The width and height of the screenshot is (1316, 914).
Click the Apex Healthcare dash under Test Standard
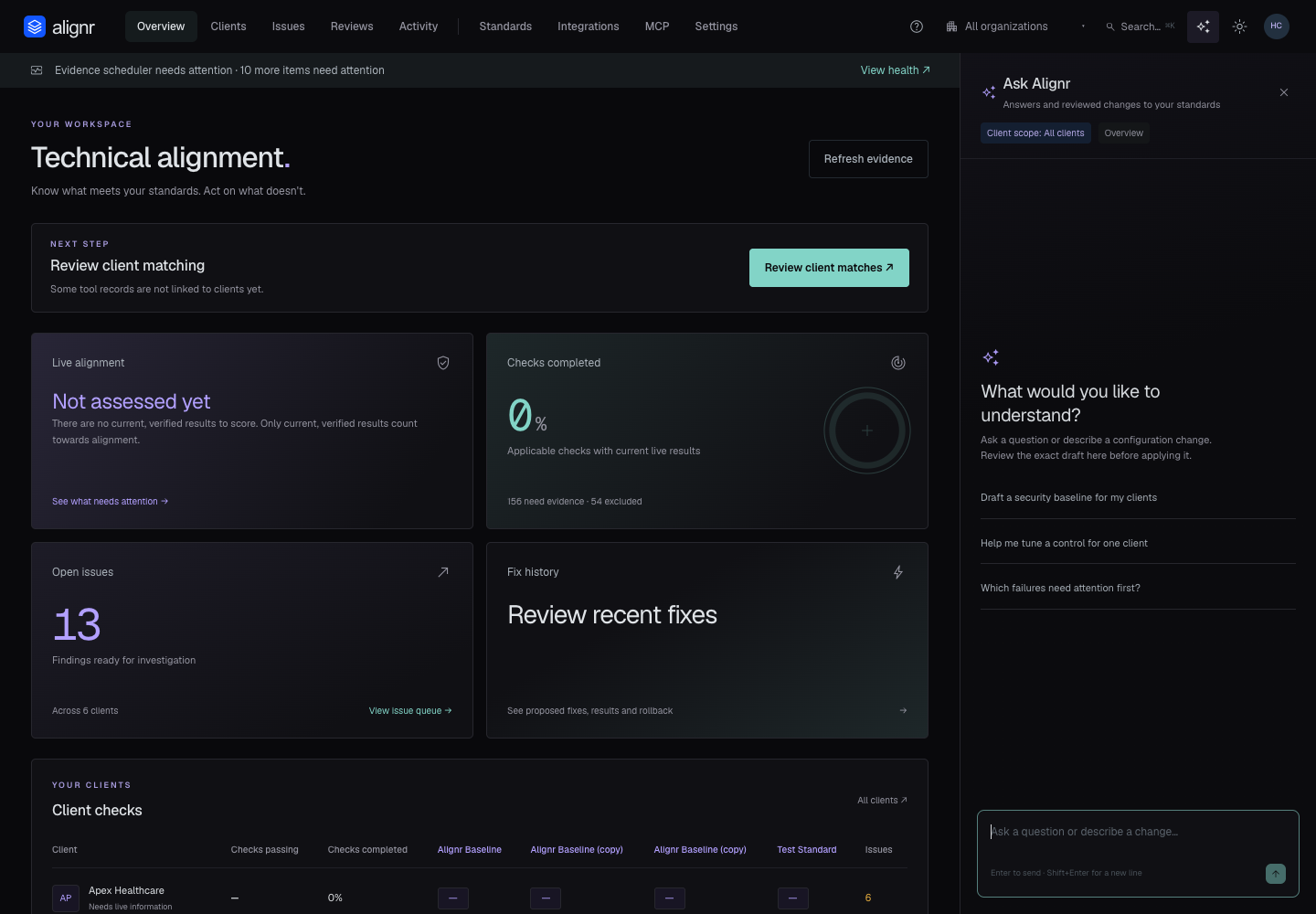792,898
